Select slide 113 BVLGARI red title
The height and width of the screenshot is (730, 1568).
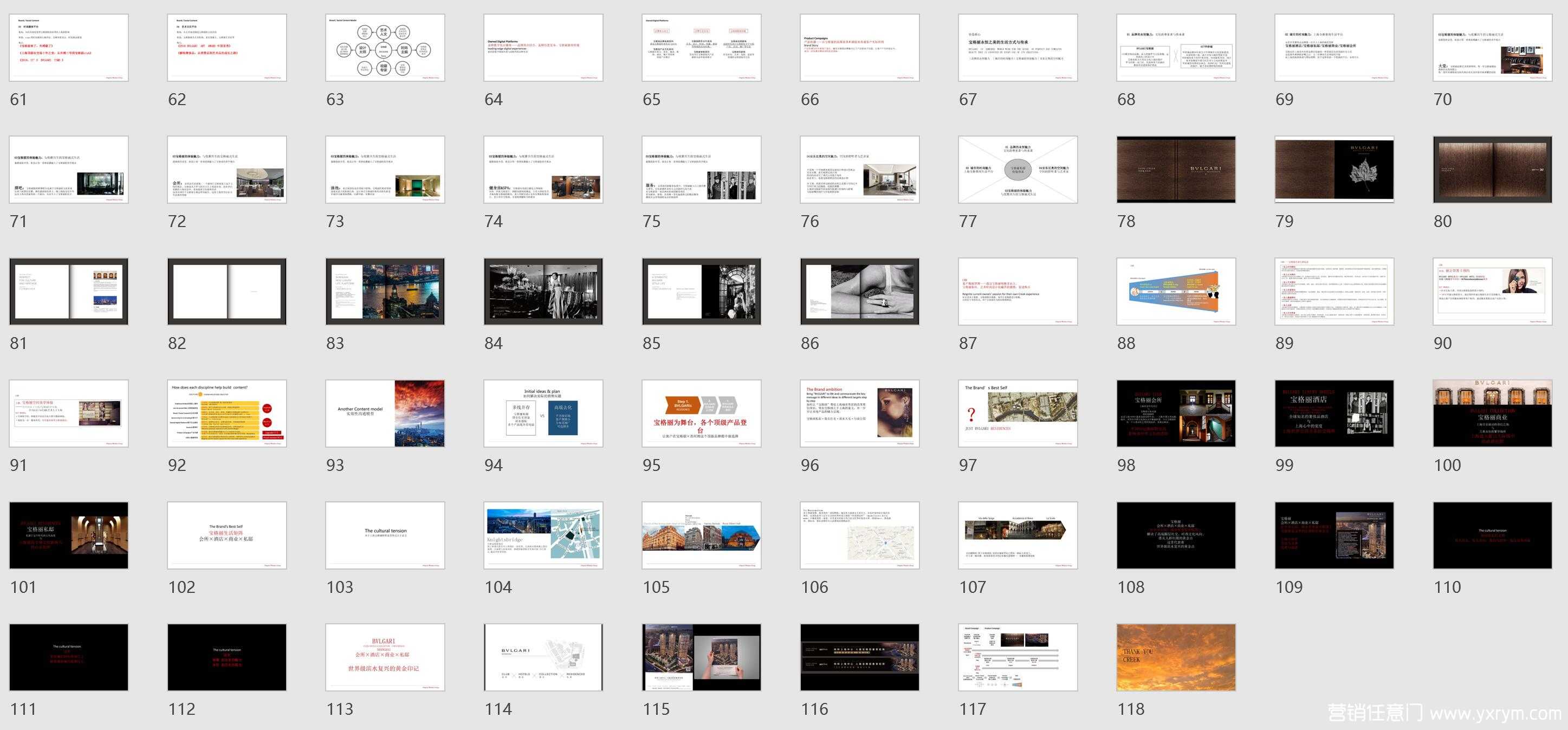385,657
